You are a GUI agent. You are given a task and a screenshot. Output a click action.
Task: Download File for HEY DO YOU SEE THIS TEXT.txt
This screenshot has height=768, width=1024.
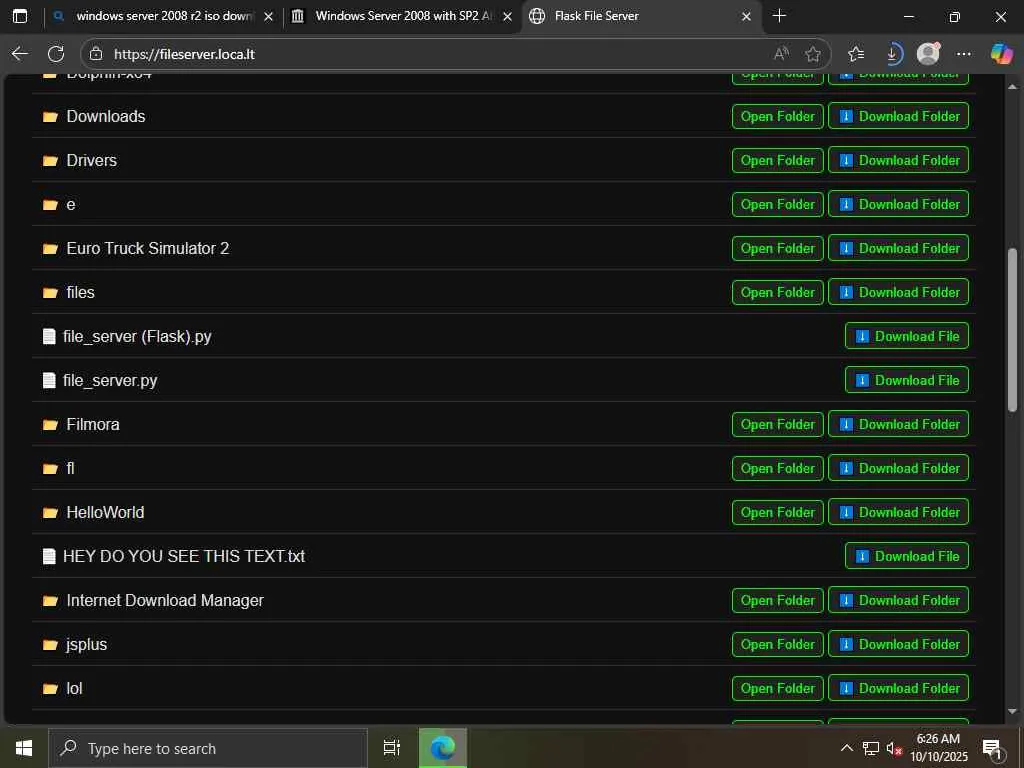point(907,556)
